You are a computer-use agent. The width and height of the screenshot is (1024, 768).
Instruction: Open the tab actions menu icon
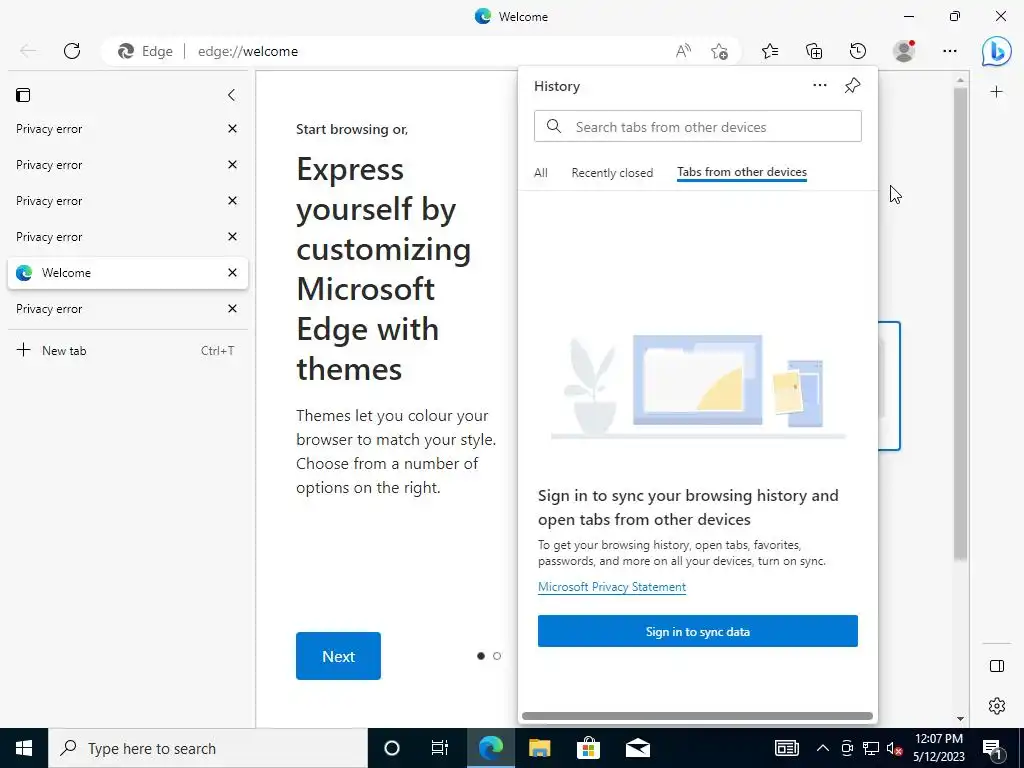click(x=23, y=95)
